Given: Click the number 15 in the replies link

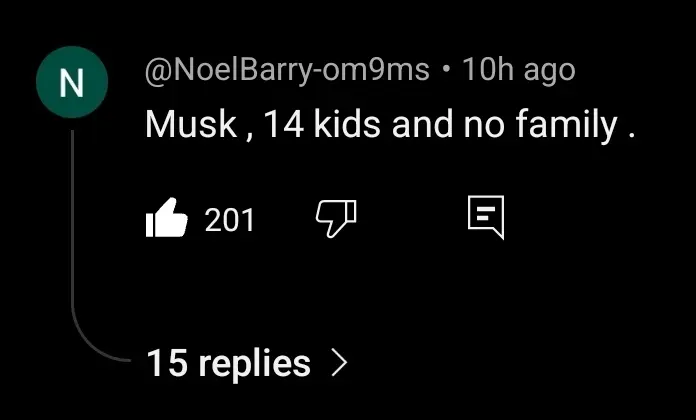Looking at the screenshot, I should point(166,362).
